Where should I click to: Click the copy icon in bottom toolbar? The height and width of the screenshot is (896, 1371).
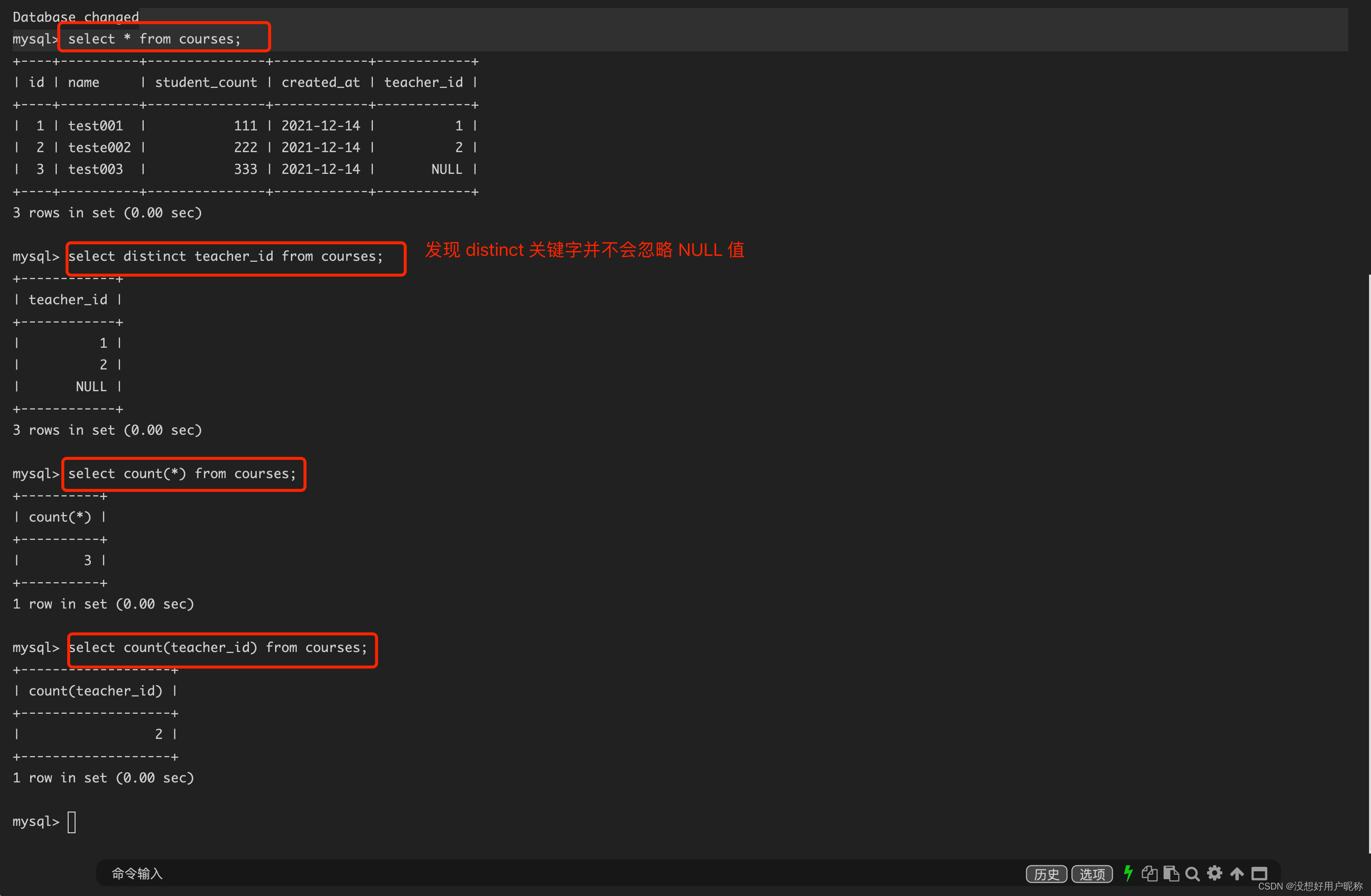tap(1149, 874)
